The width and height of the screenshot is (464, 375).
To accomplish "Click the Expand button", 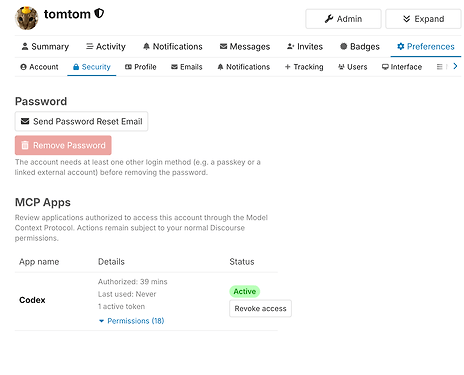I will 423,19.
